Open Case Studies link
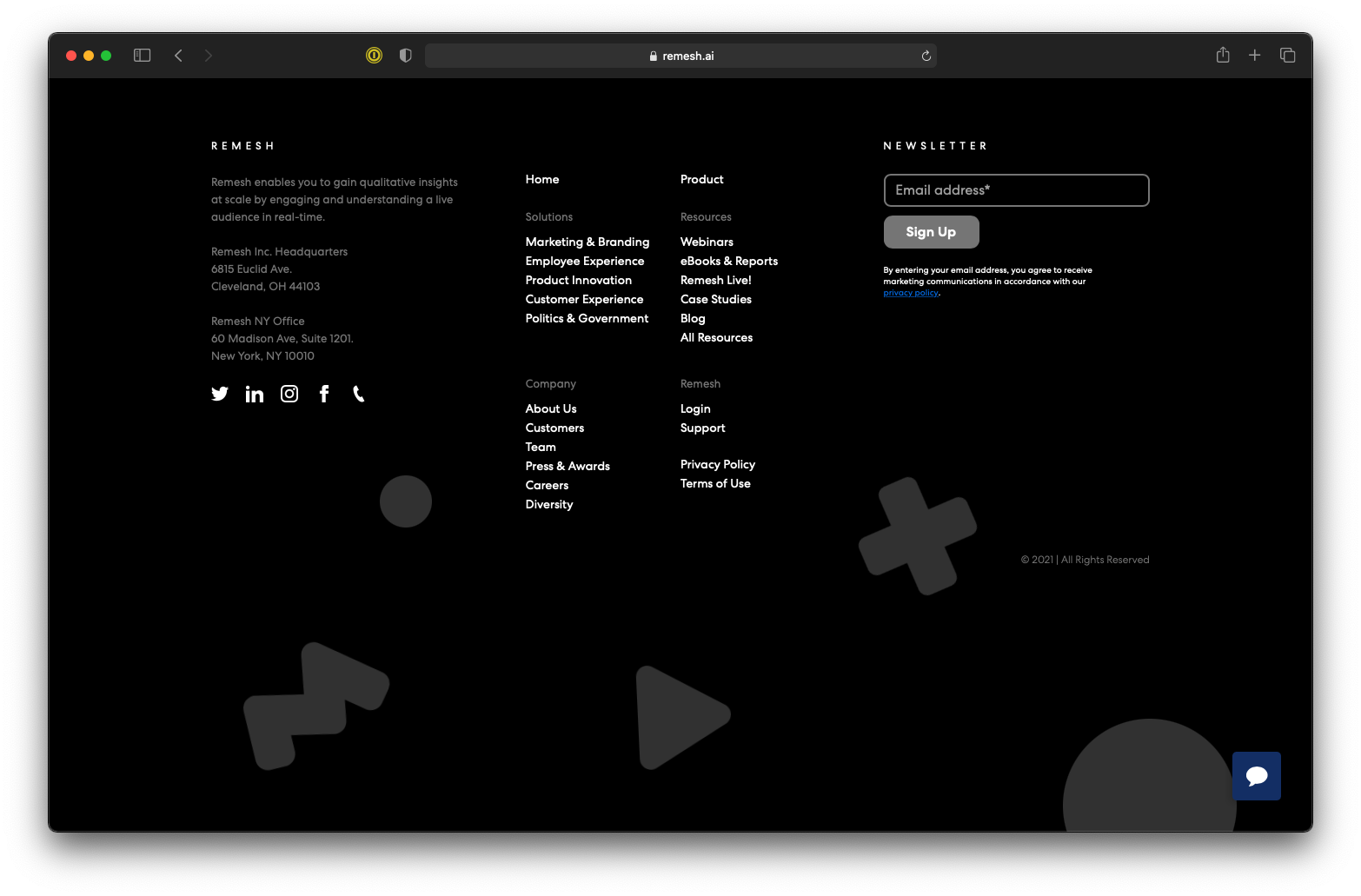 (x=716, y=300)
